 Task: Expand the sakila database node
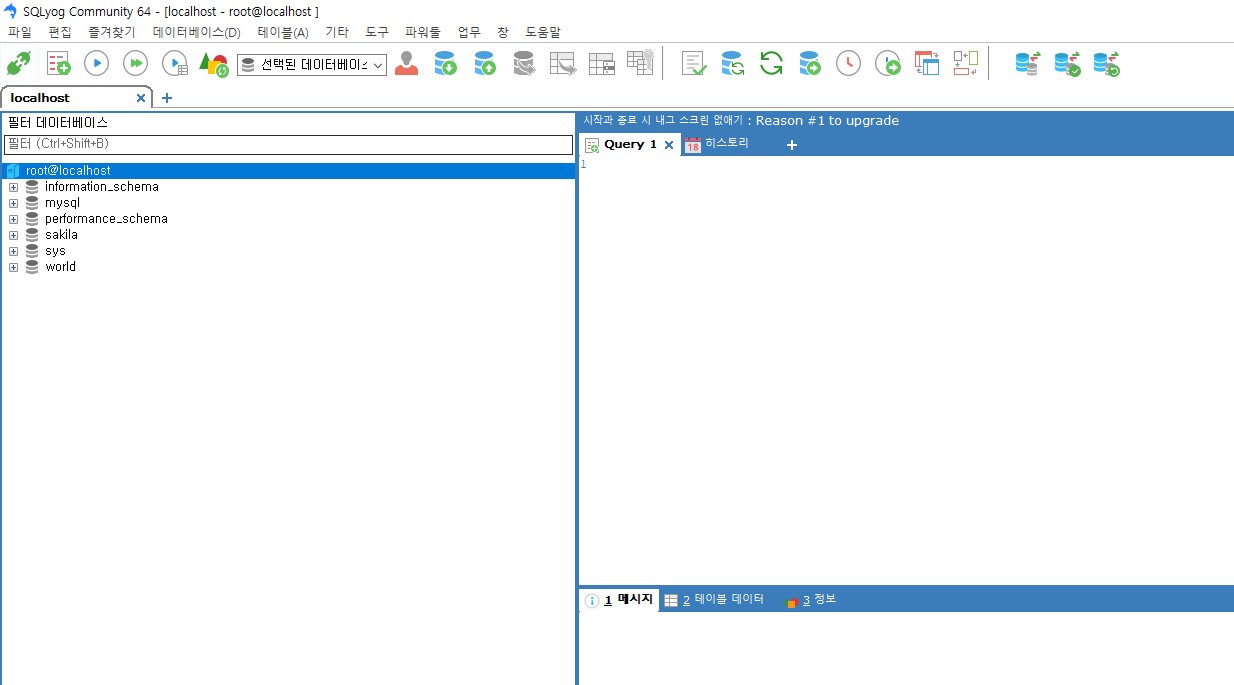tap(14, 235)
